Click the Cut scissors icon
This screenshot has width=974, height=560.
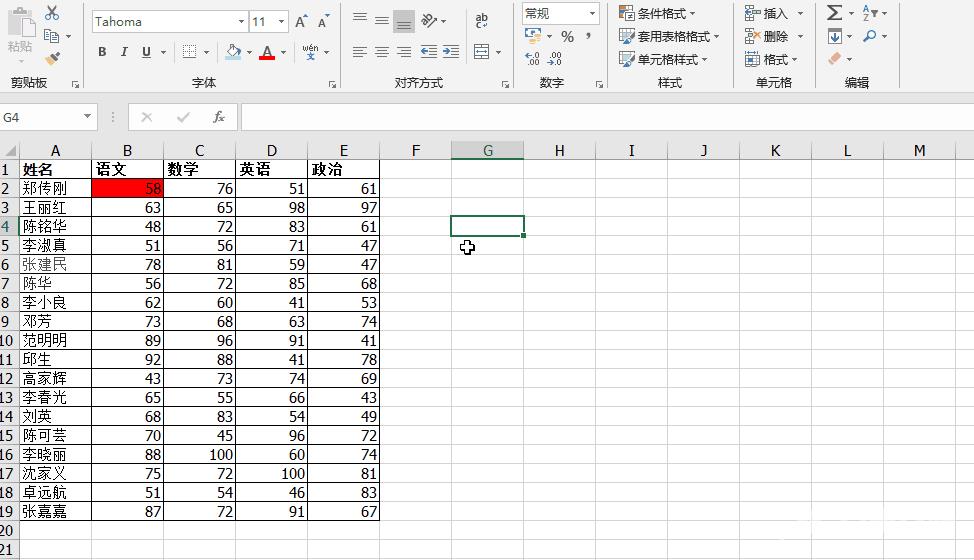pos(52,13)
